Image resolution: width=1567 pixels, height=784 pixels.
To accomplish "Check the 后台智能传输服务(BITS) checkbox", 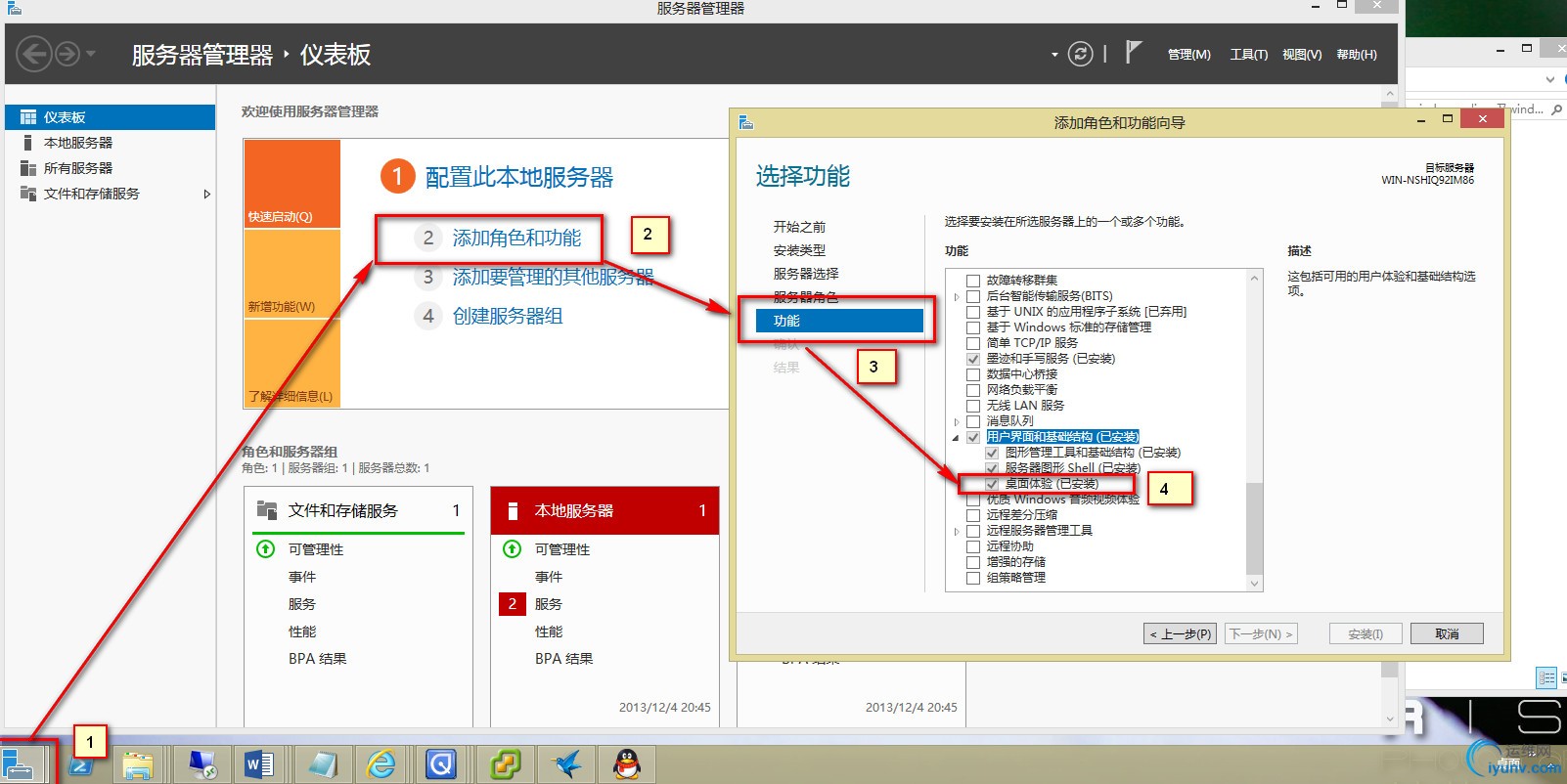I will tap(973, 296).
